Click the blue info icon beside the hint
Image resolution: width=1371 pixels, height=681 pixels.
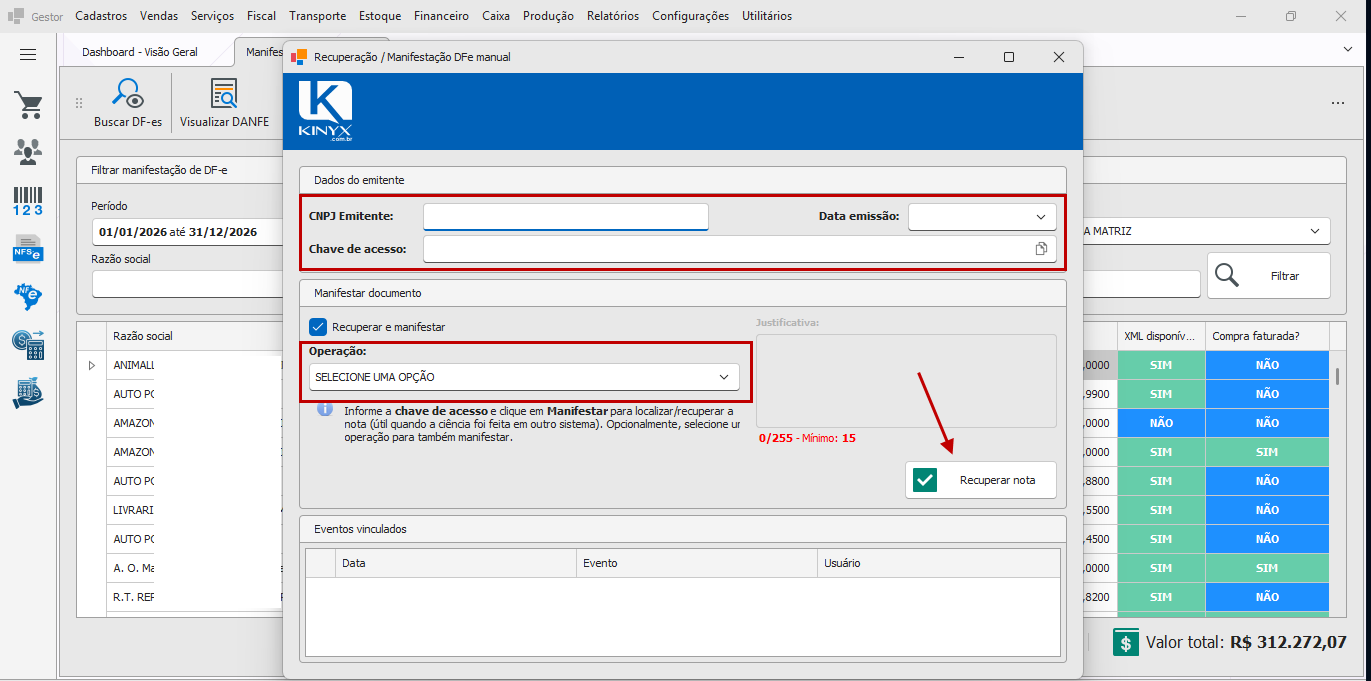325,410
